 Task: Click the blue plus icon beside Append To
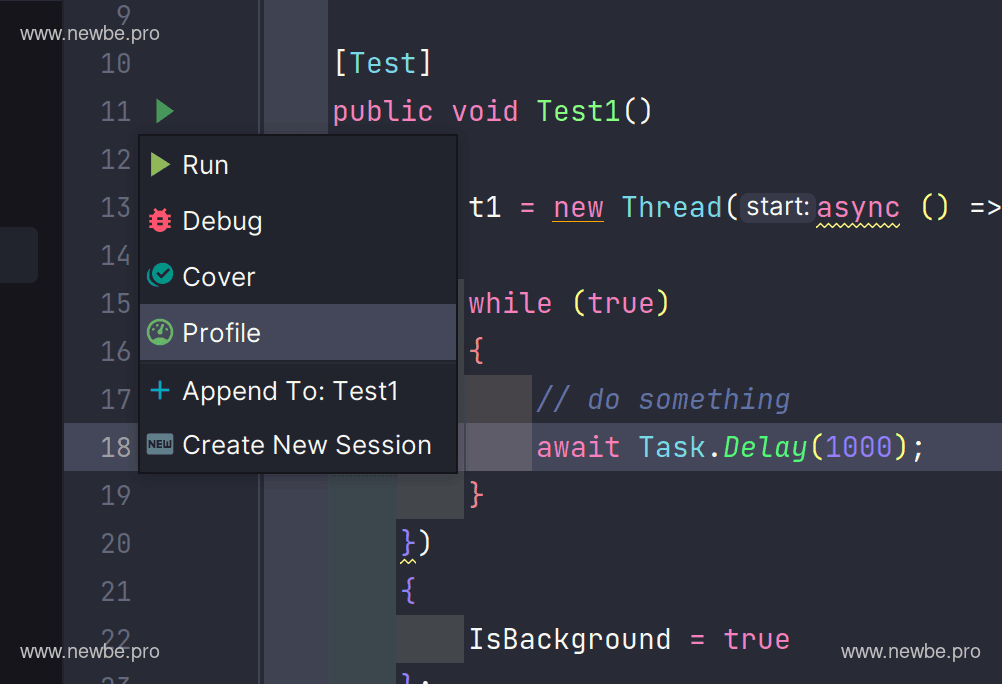coord(160,390)
